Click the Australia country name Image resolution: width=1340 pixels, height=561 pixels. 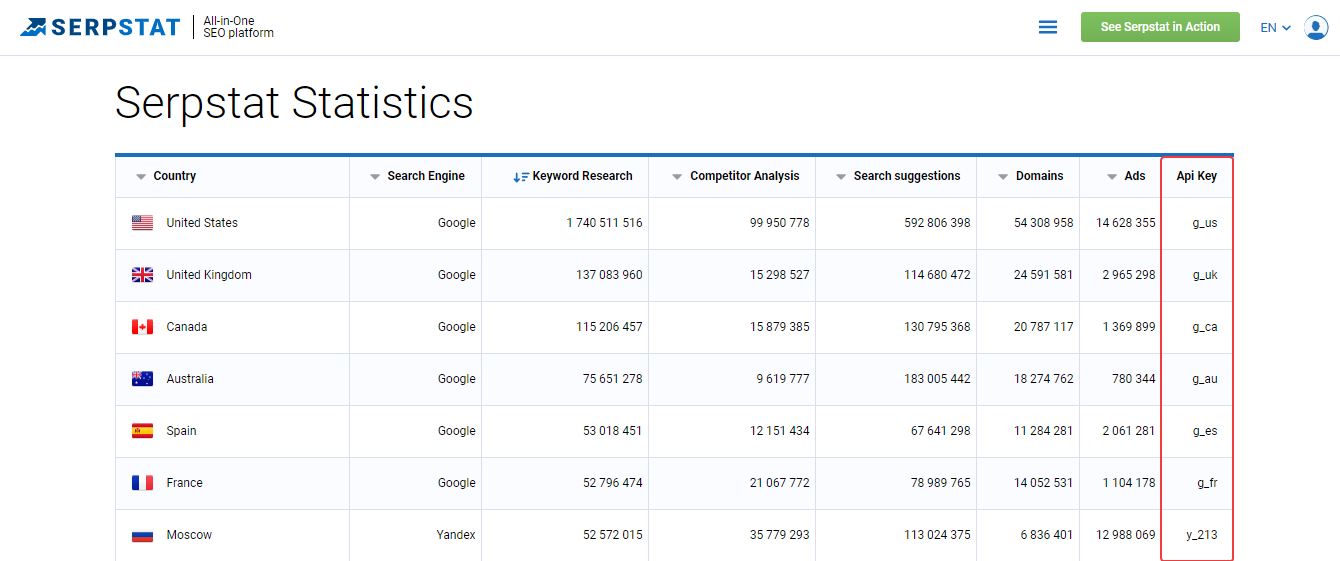[190, 379]
